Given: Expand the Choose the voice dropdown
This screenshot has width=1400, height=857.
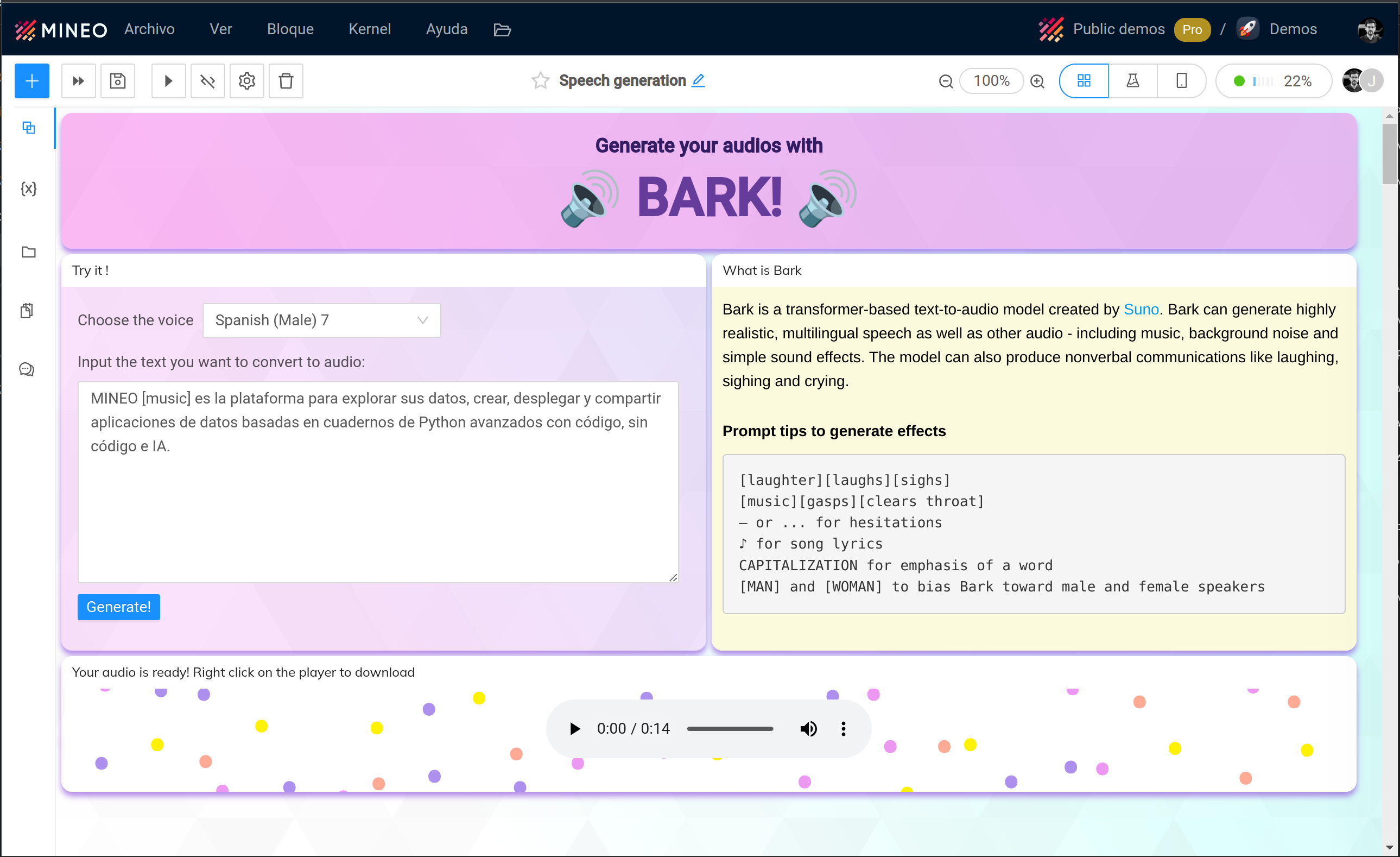Looking at the screenshot, I should click(321, 320).
